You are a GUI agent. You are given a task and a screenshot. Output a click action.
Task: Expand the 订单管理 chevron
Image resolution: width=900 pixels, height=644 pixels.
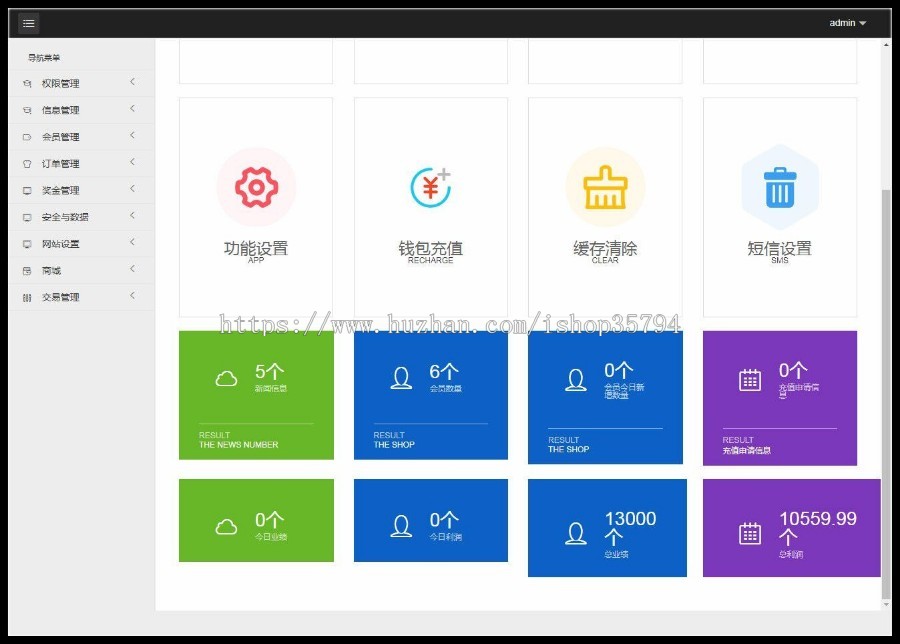tap(133, 162)
